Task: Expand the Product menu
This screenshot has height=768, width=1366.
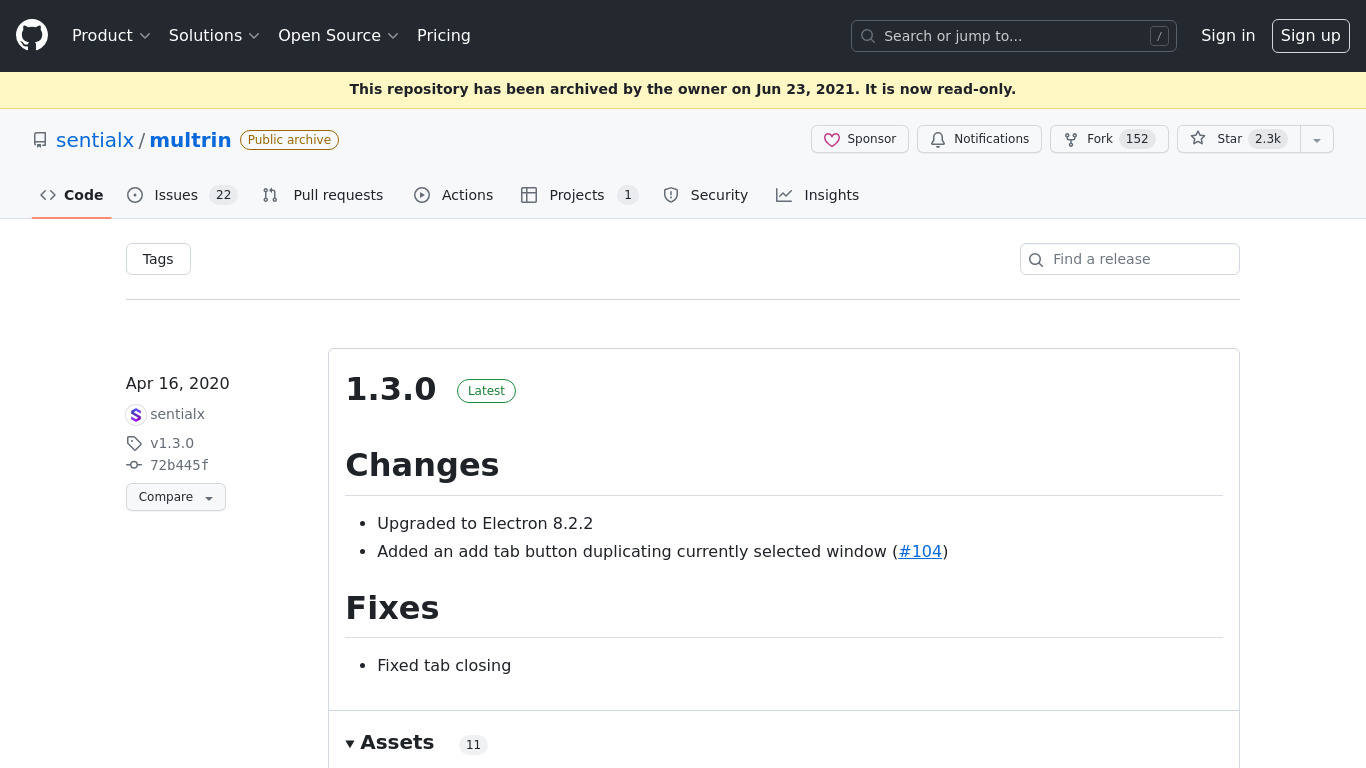Action: pyautogui.click(x=111, y=36)
